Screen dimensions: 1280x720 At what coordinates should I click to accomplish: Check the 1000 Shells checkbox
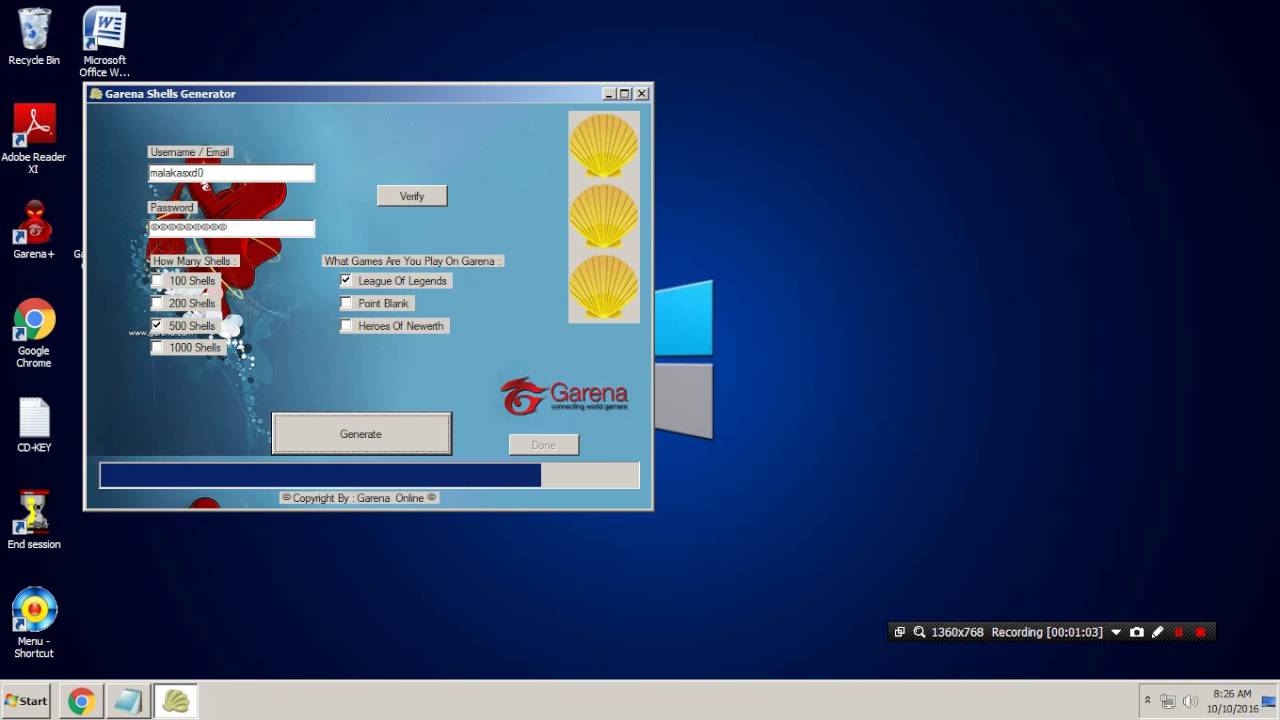pyautogui.click(x=156, y=347)
